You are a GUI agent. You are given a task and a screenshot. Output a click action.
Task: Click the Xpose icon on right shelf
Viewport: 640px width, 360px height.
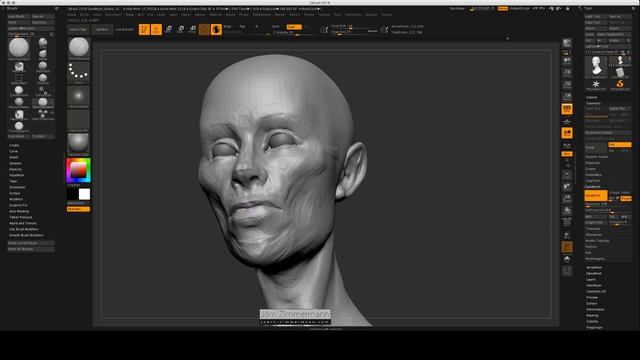[567, 271]
